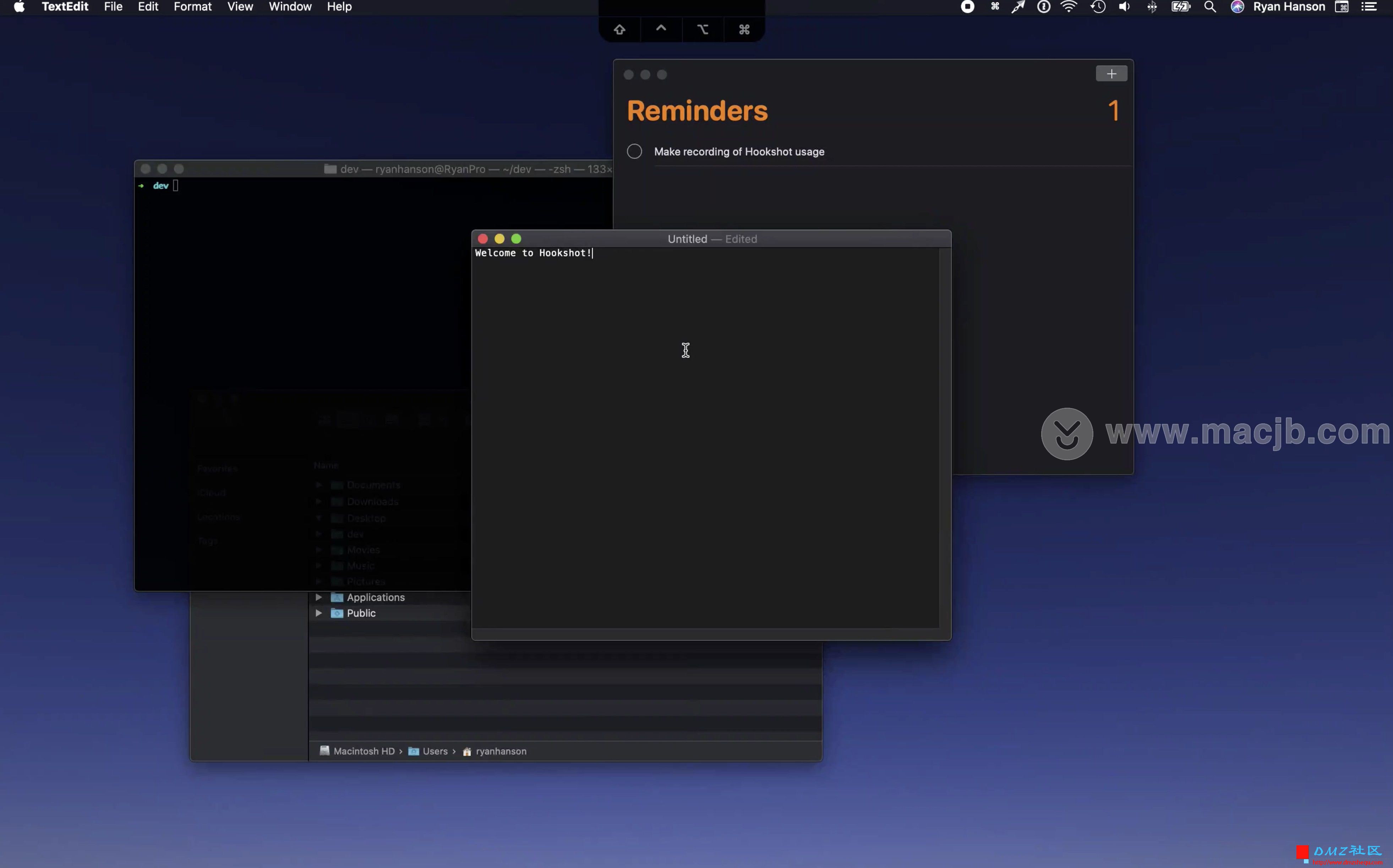1393x868 pixels.
Task: Open the Time Machine menu bar icon
Action: 1098,7
